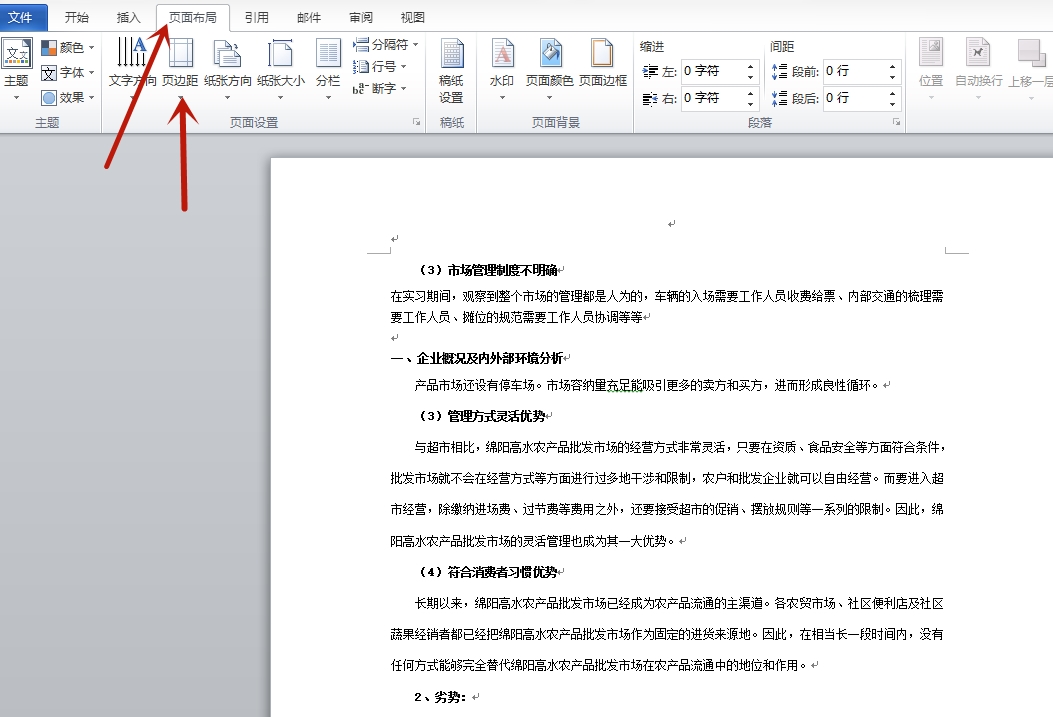The height and width of the screenshot is (717, 1053).
Task: Click the 纸张大小 paper size icon
Action: coord(280,52)
